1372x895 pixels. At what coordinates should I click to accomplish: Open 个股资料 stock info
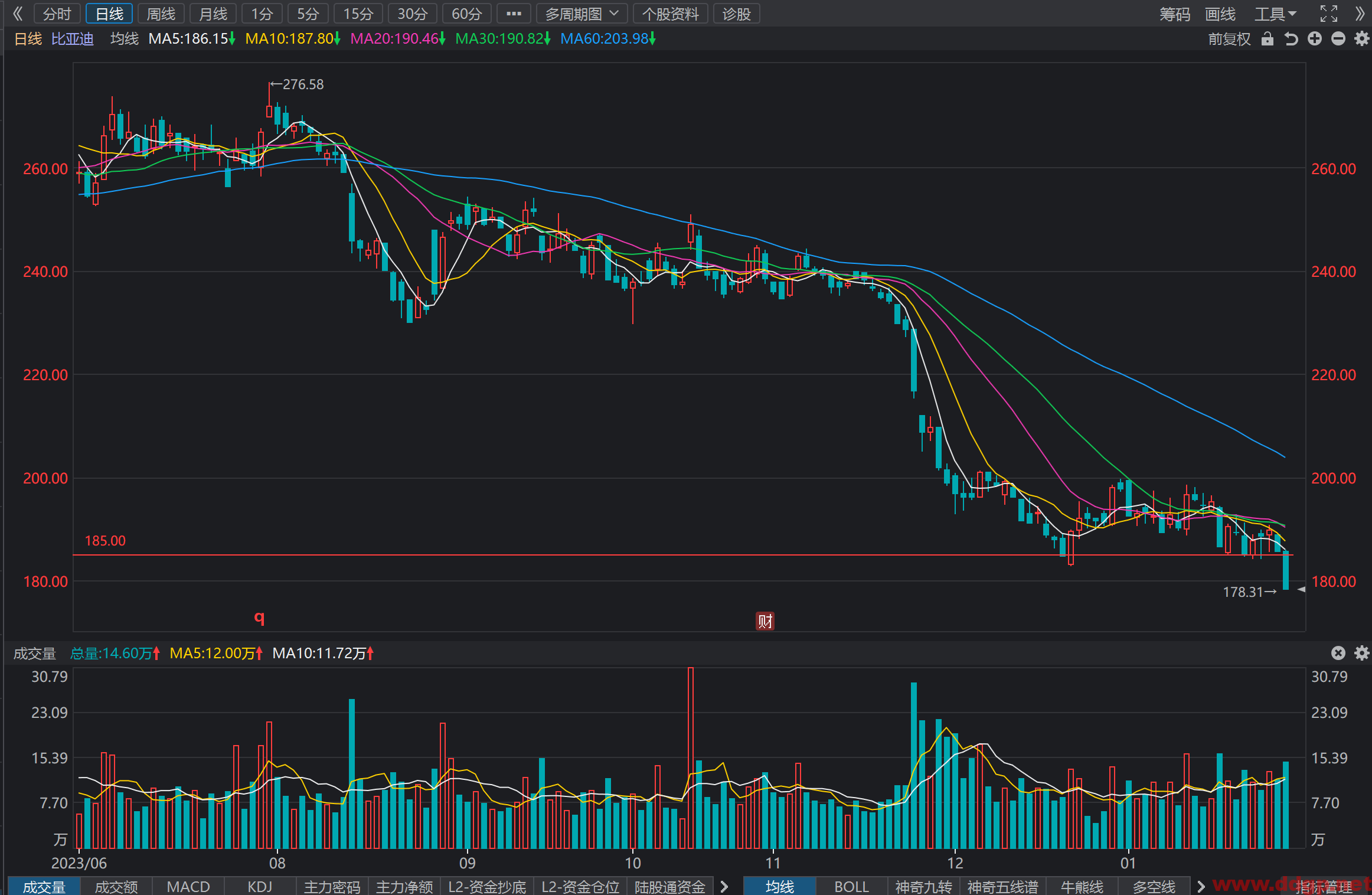click(671, 14)
